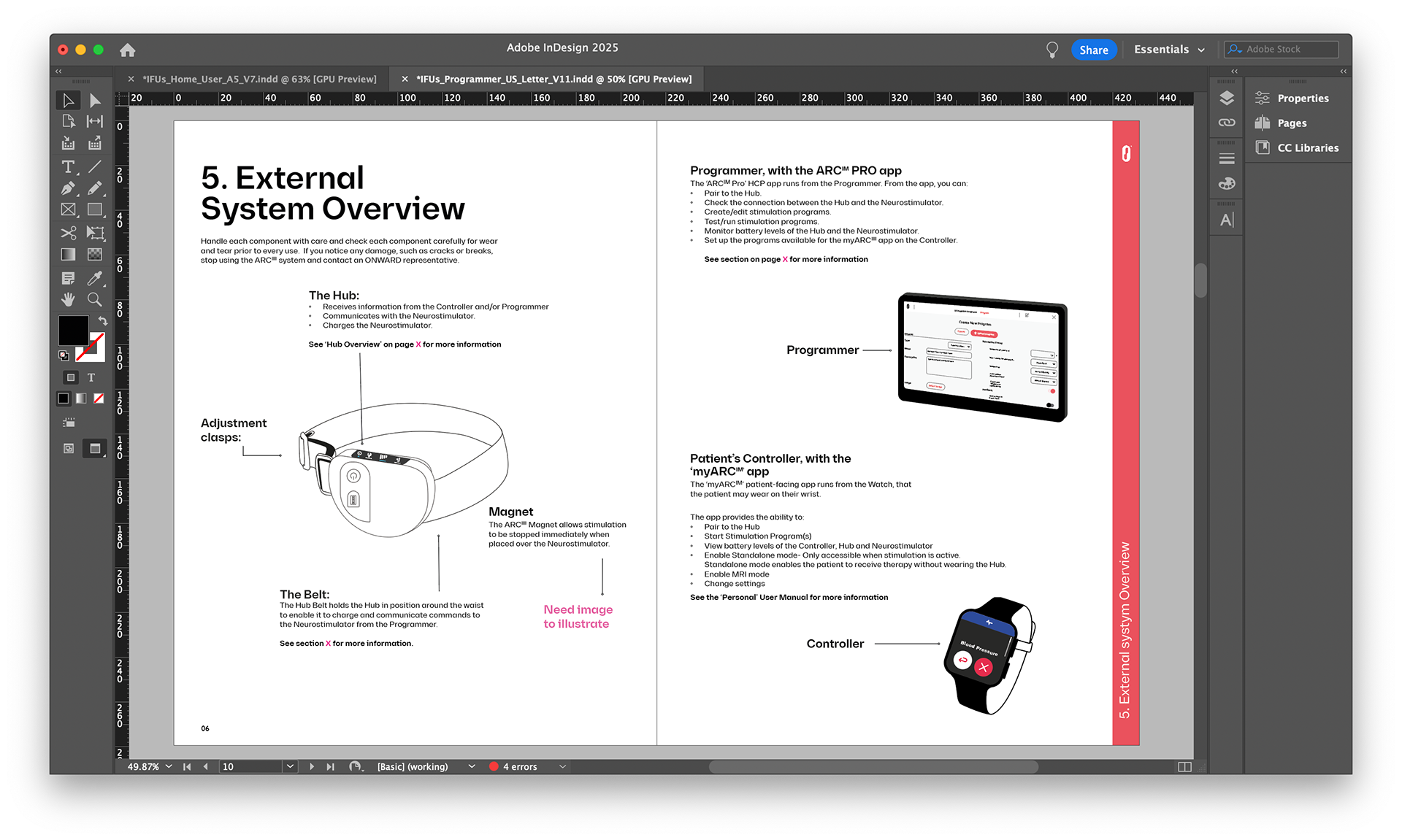Open the page number dropdown arrow
1402x840 pixels.
pos(290,766)
